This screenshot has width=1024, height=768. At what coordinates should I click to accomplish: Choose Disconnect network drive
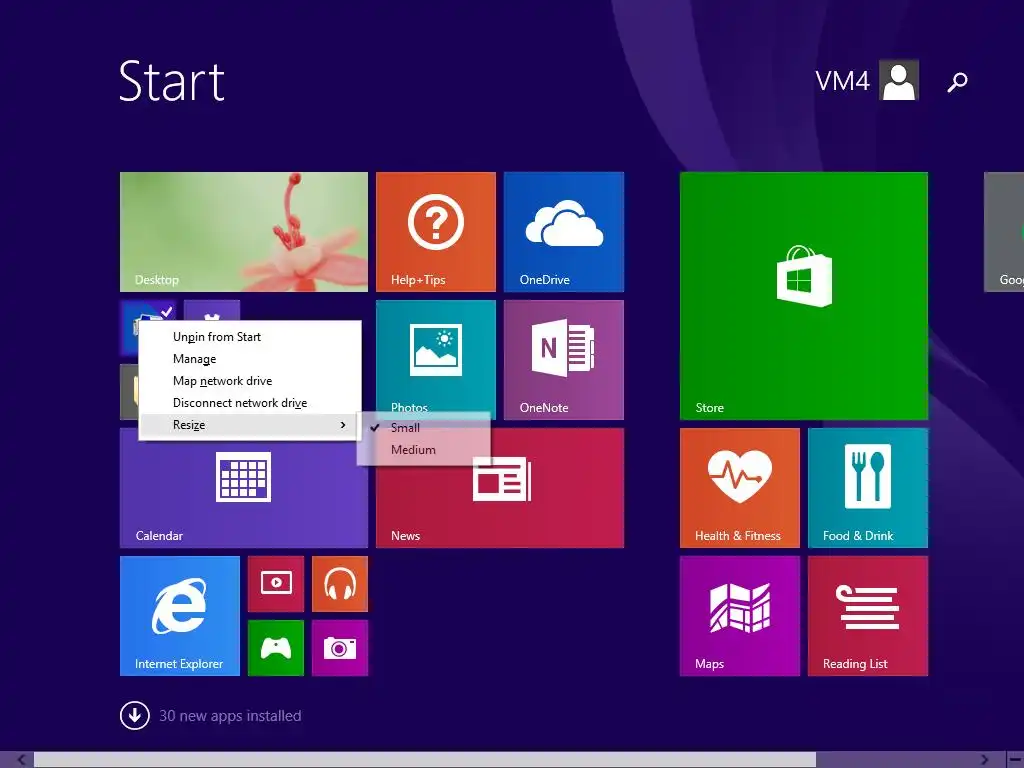249,403
